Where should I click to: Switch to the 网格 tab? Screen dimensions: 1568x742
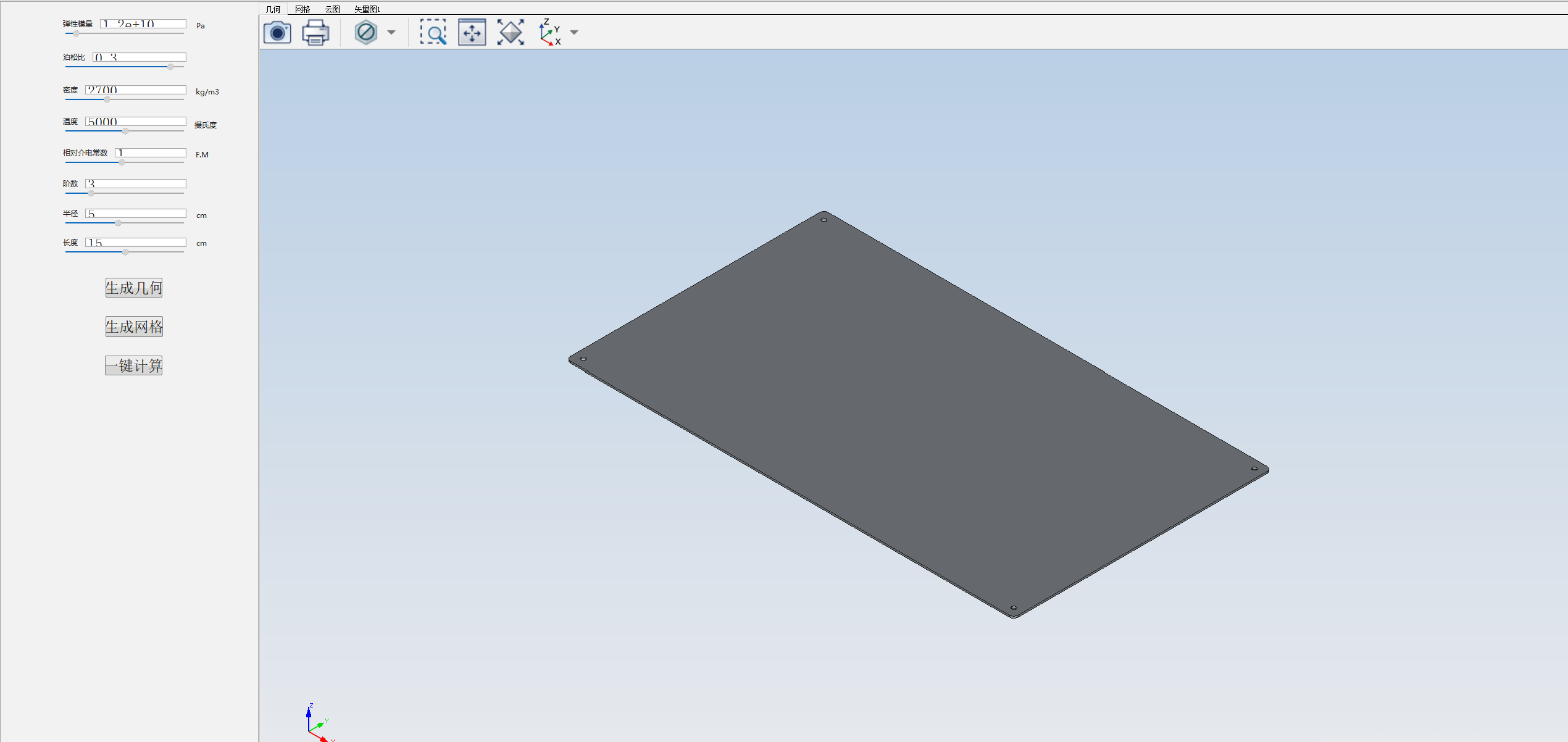(302, 9)
